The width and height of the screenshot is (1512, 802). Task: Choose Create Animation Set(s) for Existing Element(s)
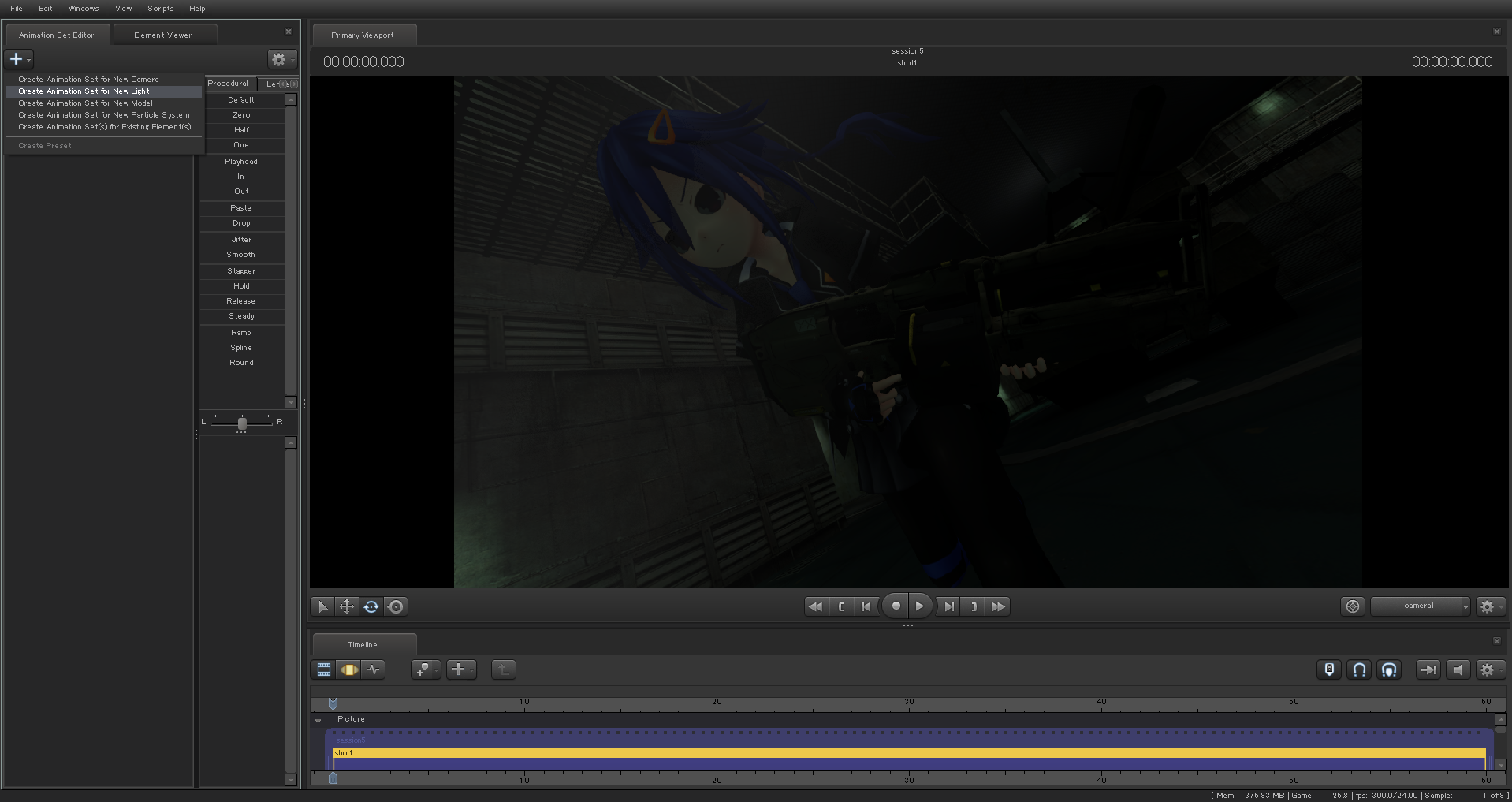[x=104, y=127]
